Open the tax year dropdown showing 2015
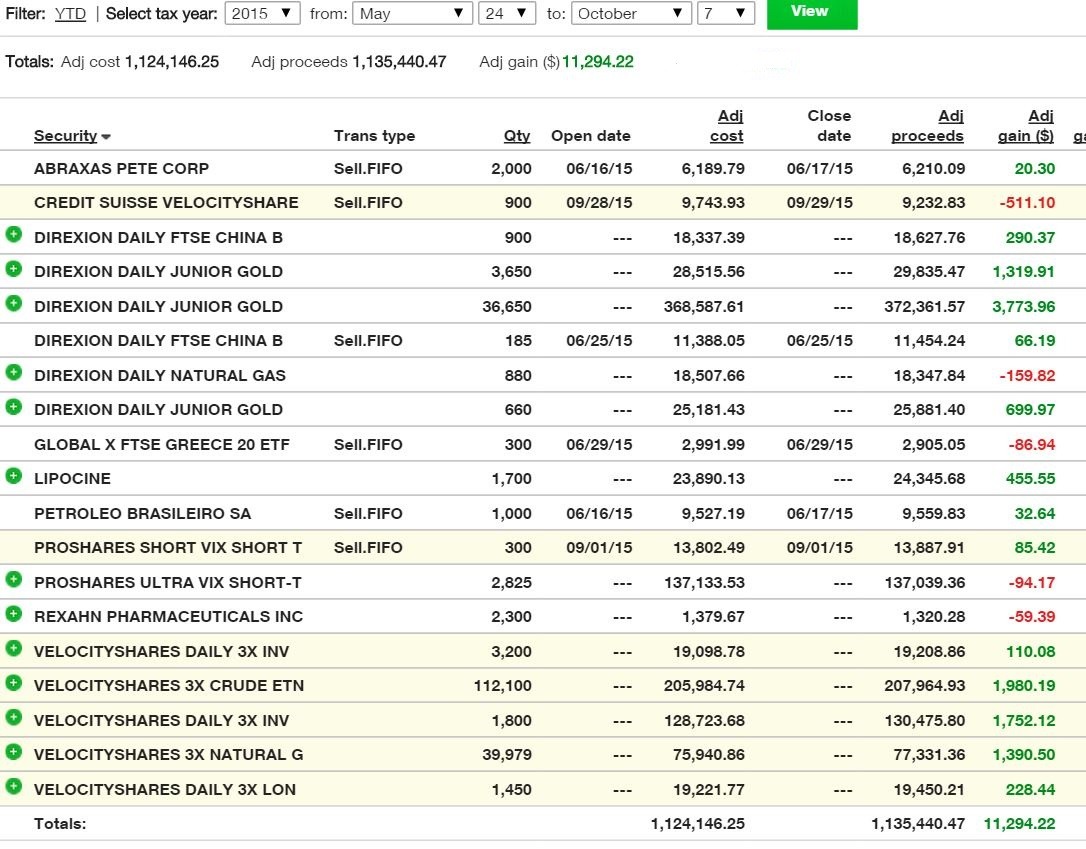1086x849 pixels. click(262, 13)
